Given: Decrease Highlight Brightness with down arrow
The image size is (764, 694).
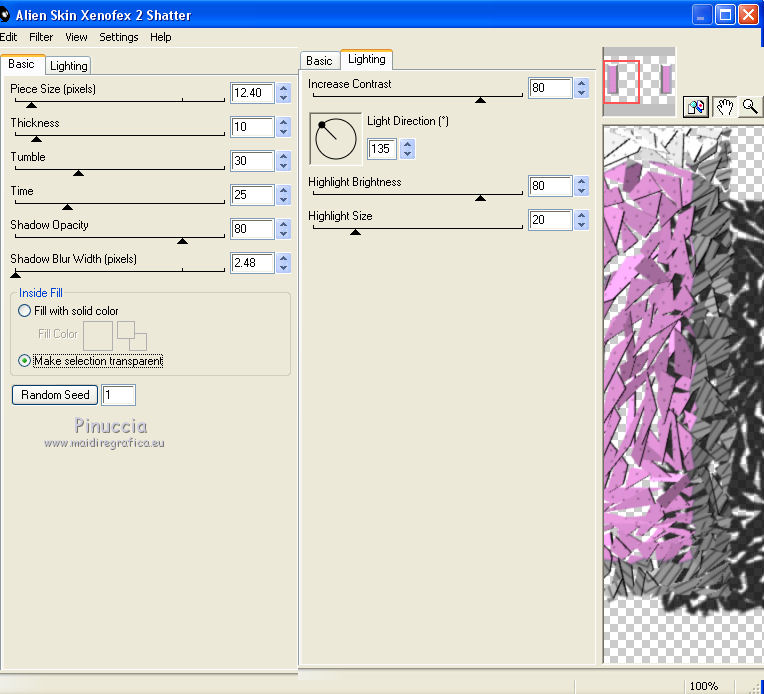Looking at the screenshot, I should click(581, 191).
